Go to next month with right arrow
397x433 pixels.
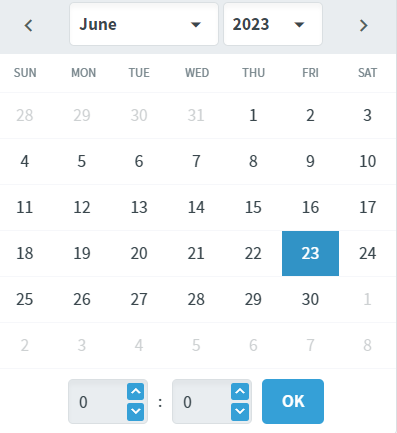[363, 25]
